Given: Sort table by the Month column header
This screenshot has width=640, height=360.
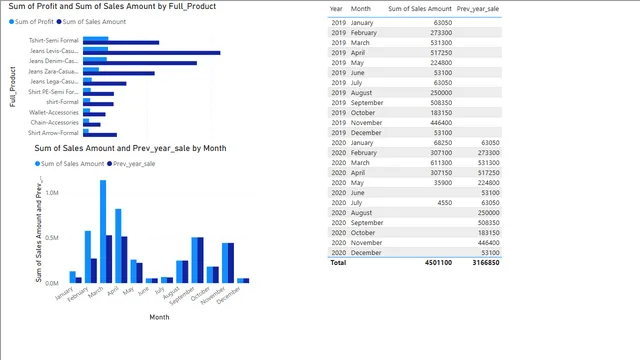Looking at the screenshot, I should (x=361, y=9).
